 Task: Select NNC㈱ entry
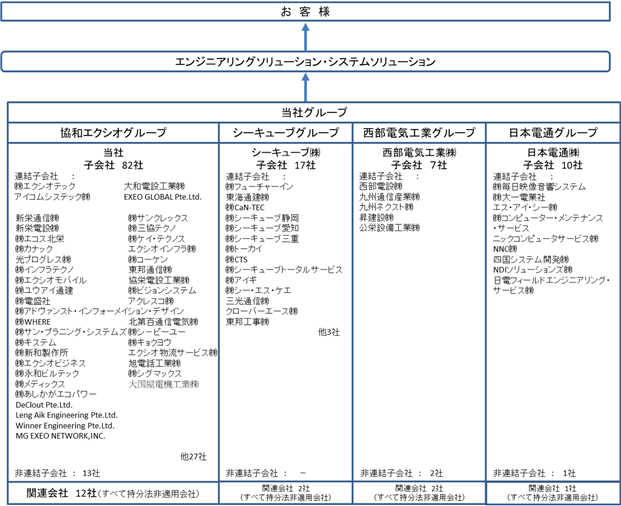click(505, 249)
